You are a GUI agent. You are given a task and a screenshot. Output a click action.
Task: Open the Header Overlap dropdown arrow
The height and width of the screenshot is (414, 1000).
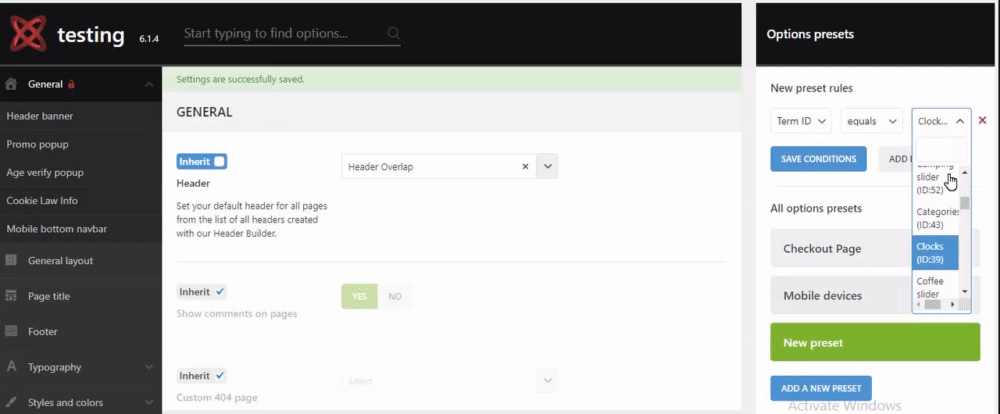pos(547,166)
